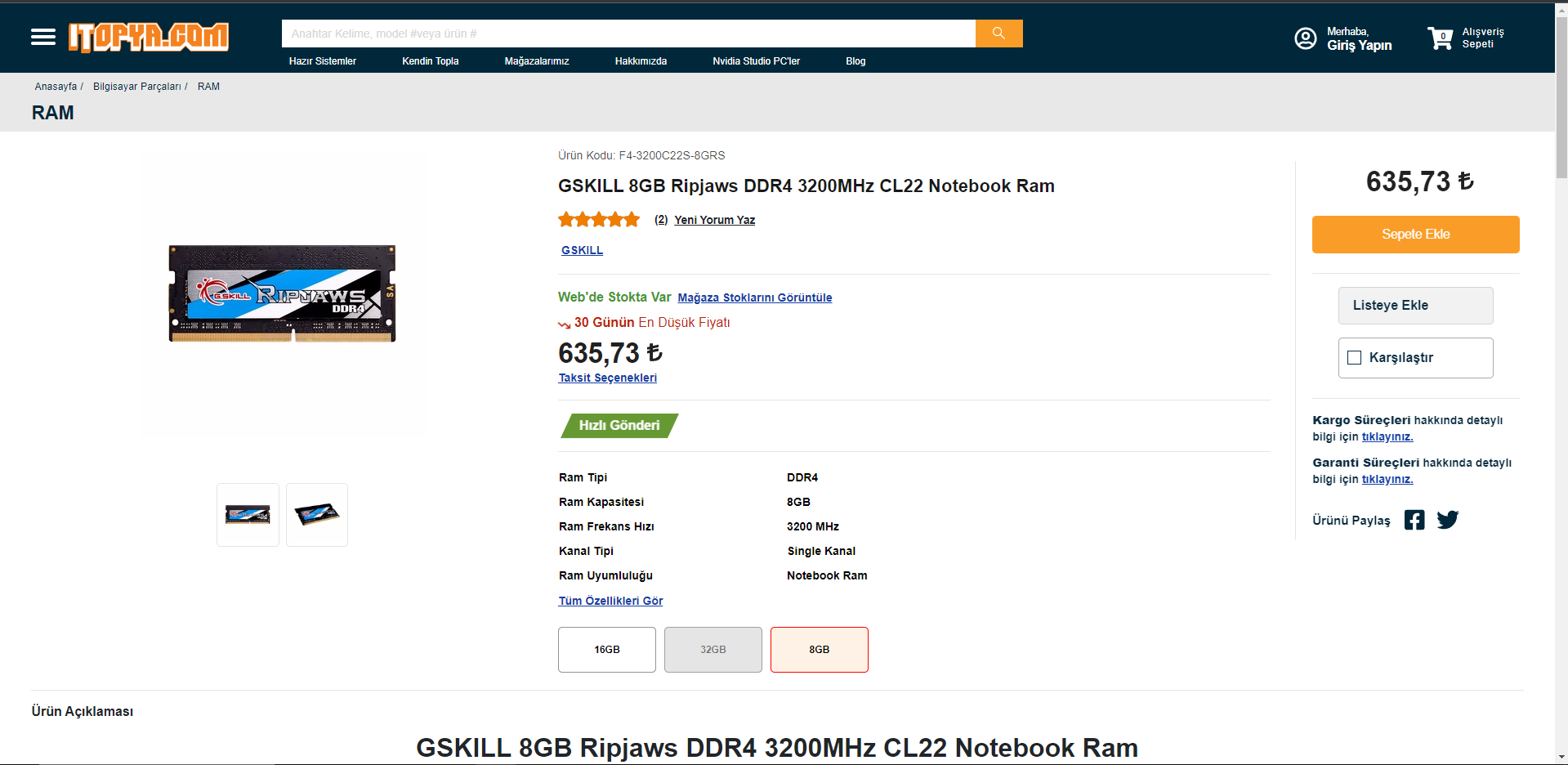The width and height of the screenshot is (1568, 765).
Task: Click the Ürünü Paylaş label
Action: (x=1351, y=521)
